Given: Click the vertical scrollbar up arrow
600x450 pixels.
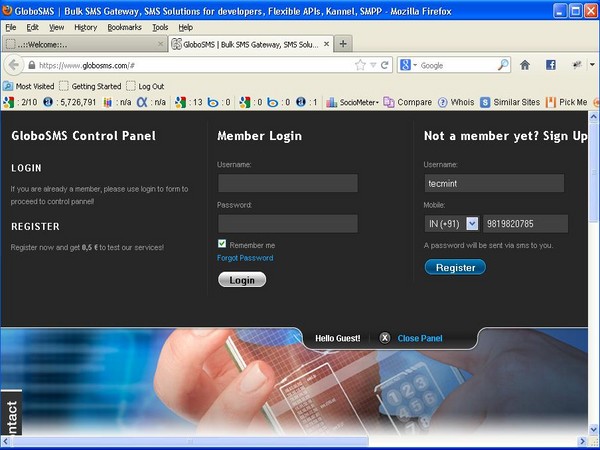Looking at the screenshot, I should (x=593, y=116).
